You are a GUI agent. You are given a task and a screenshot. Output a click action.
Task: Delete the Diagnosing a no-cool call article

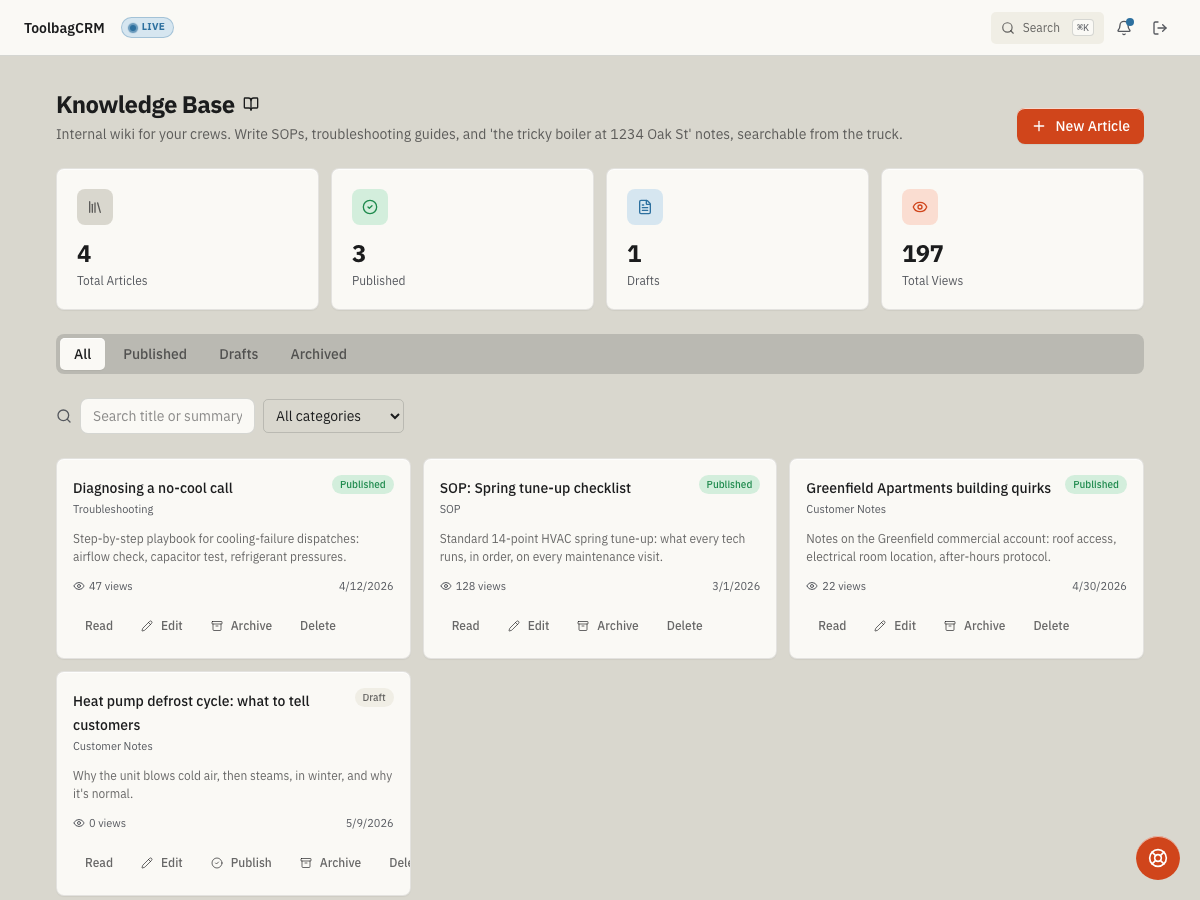coord(318,626)
